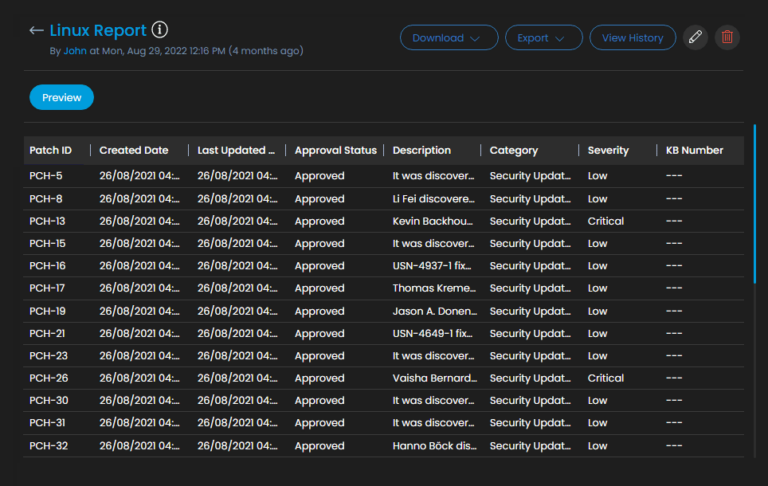Open the info icon next to Linux Report
The width and height of the screenshot is (768, 486).
point(160,31)
